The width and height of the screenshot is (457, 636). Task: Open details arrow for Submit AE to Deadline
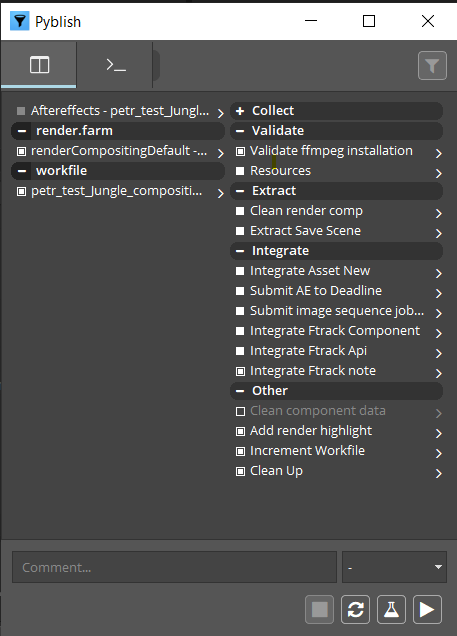click(x=438, y=293)
